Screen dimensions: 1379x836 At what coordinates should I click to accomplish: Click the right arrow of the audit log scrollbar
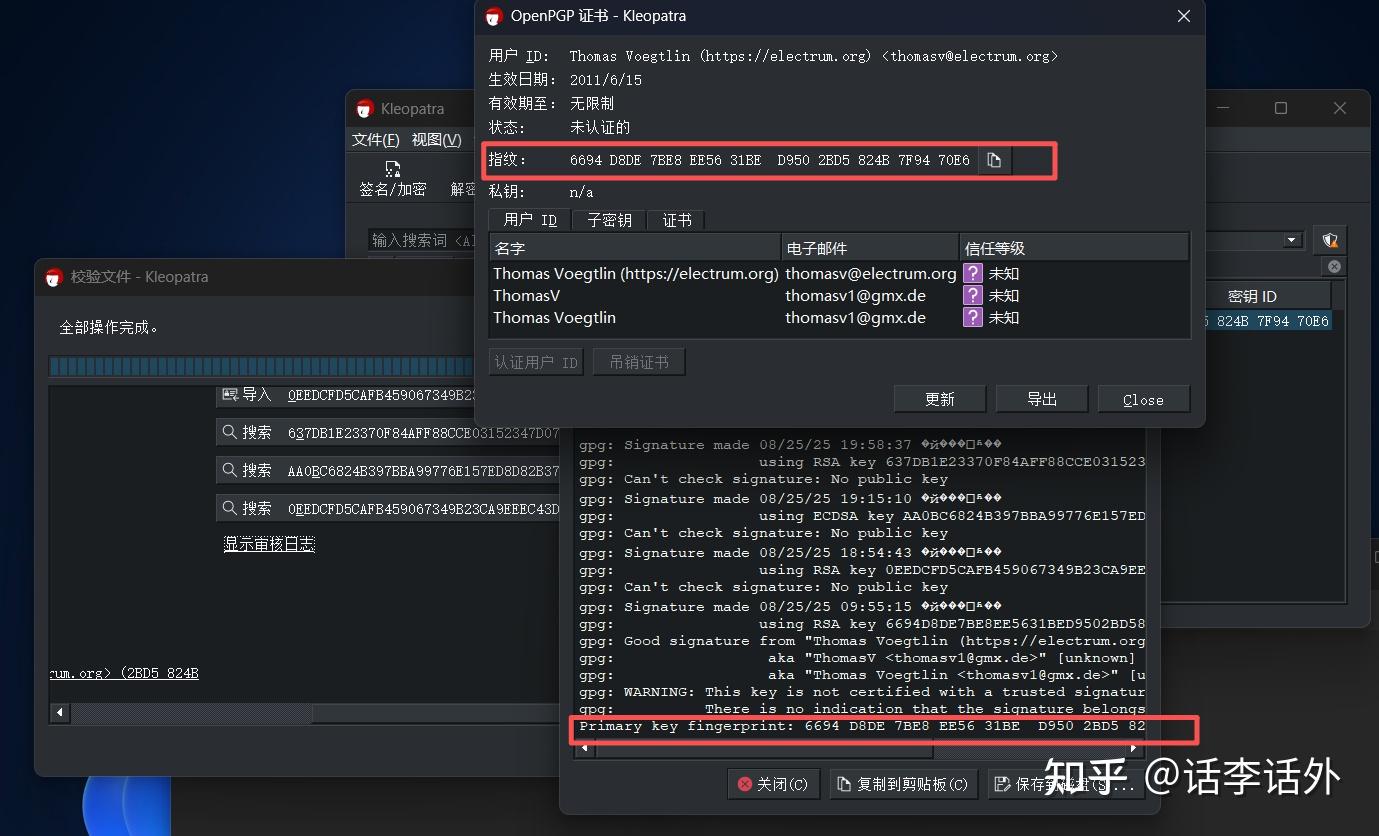click(x=1133, y=748)
